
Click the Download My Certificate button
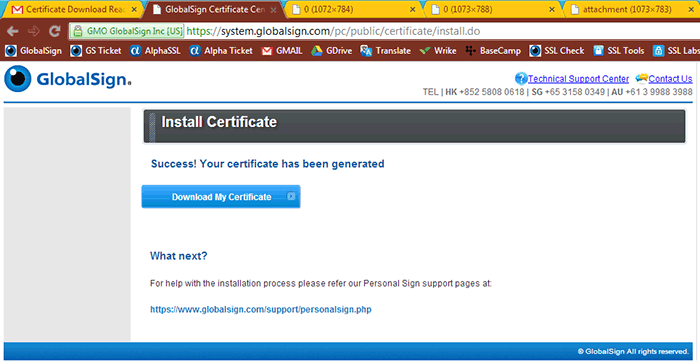coord(221,197)
